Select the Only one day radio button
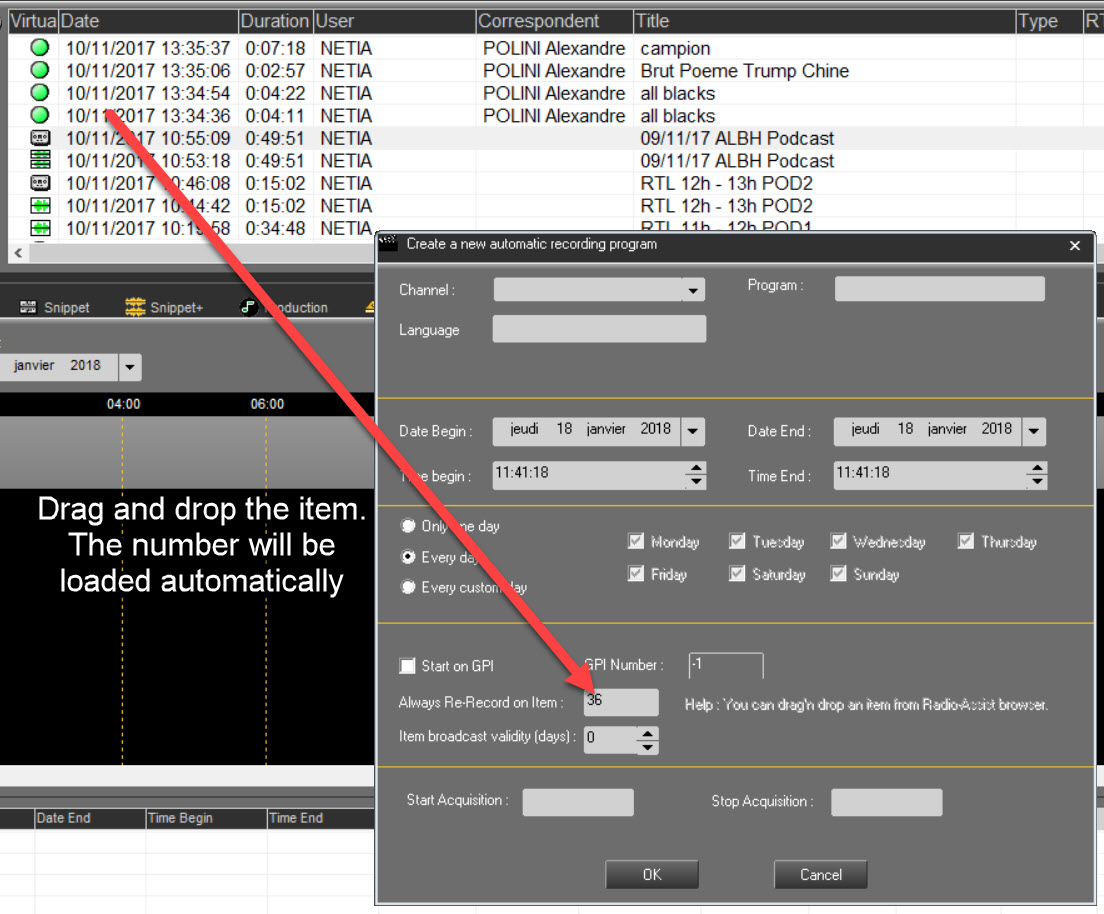1104x914 pixels. (x=408, y=526)
